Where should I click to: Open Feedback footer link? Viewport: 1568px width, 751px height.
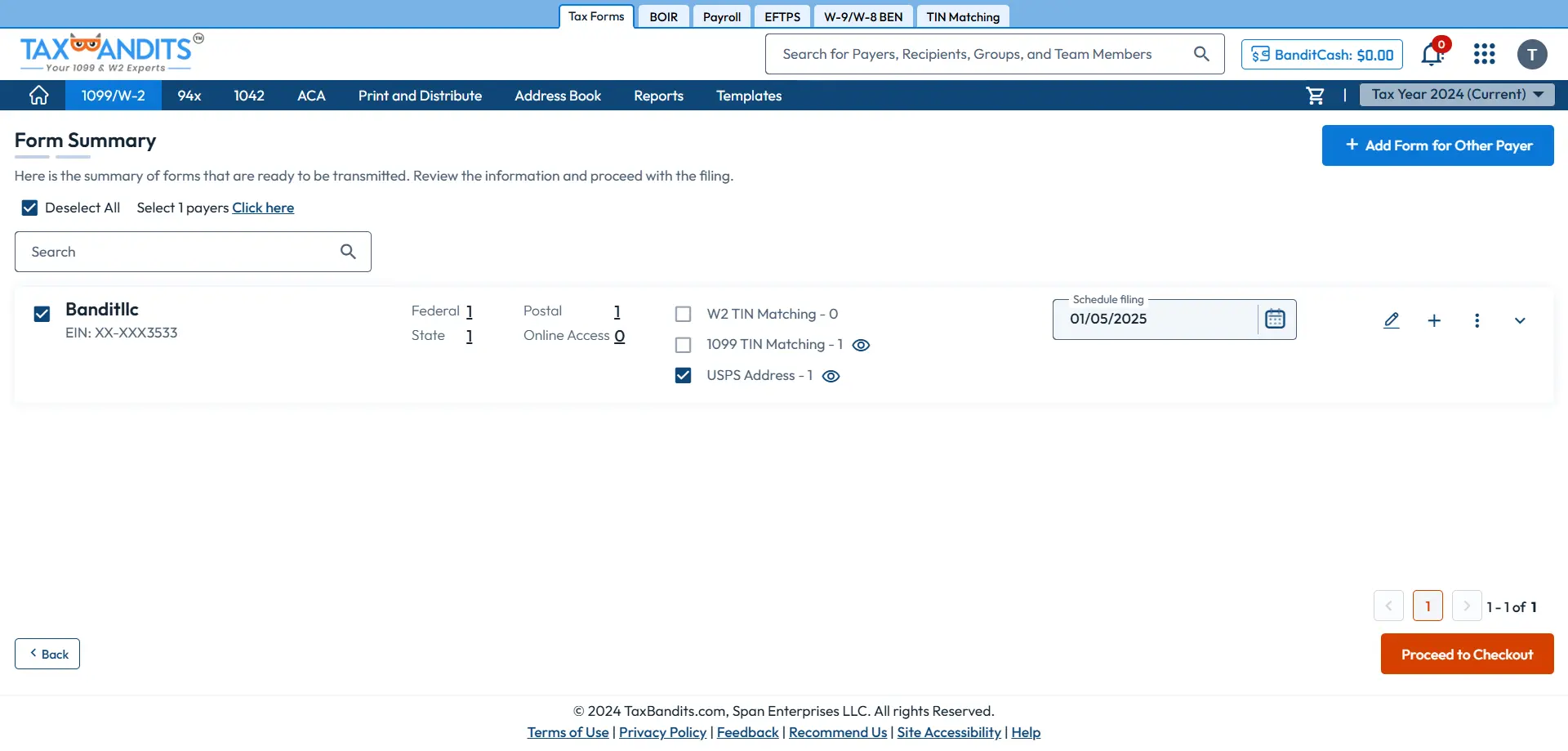click(x=747, y=732)
